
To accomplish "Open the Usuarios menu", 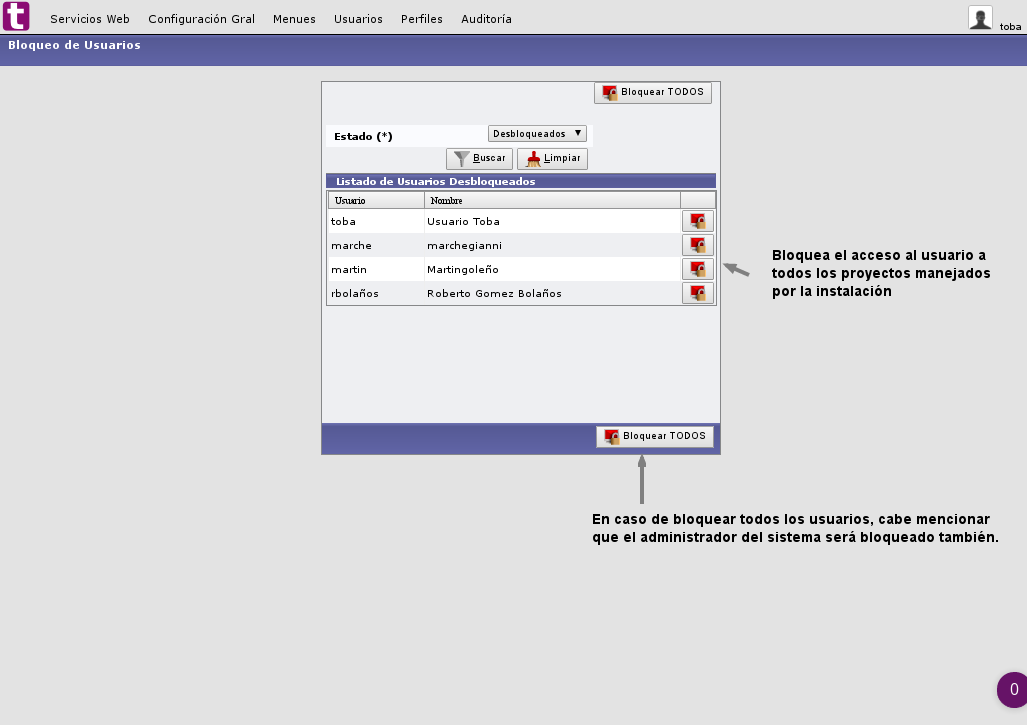I will (x=357, y=18).
